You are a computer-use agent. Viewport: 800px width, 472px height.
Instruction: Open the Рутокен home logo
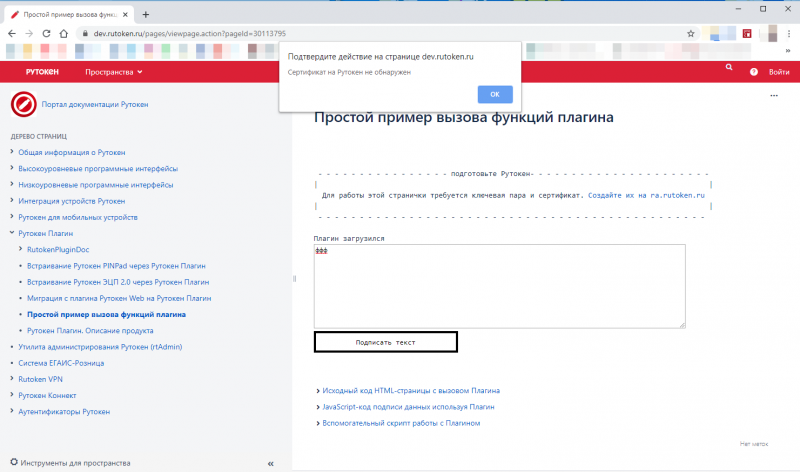(x=42, y=72)
